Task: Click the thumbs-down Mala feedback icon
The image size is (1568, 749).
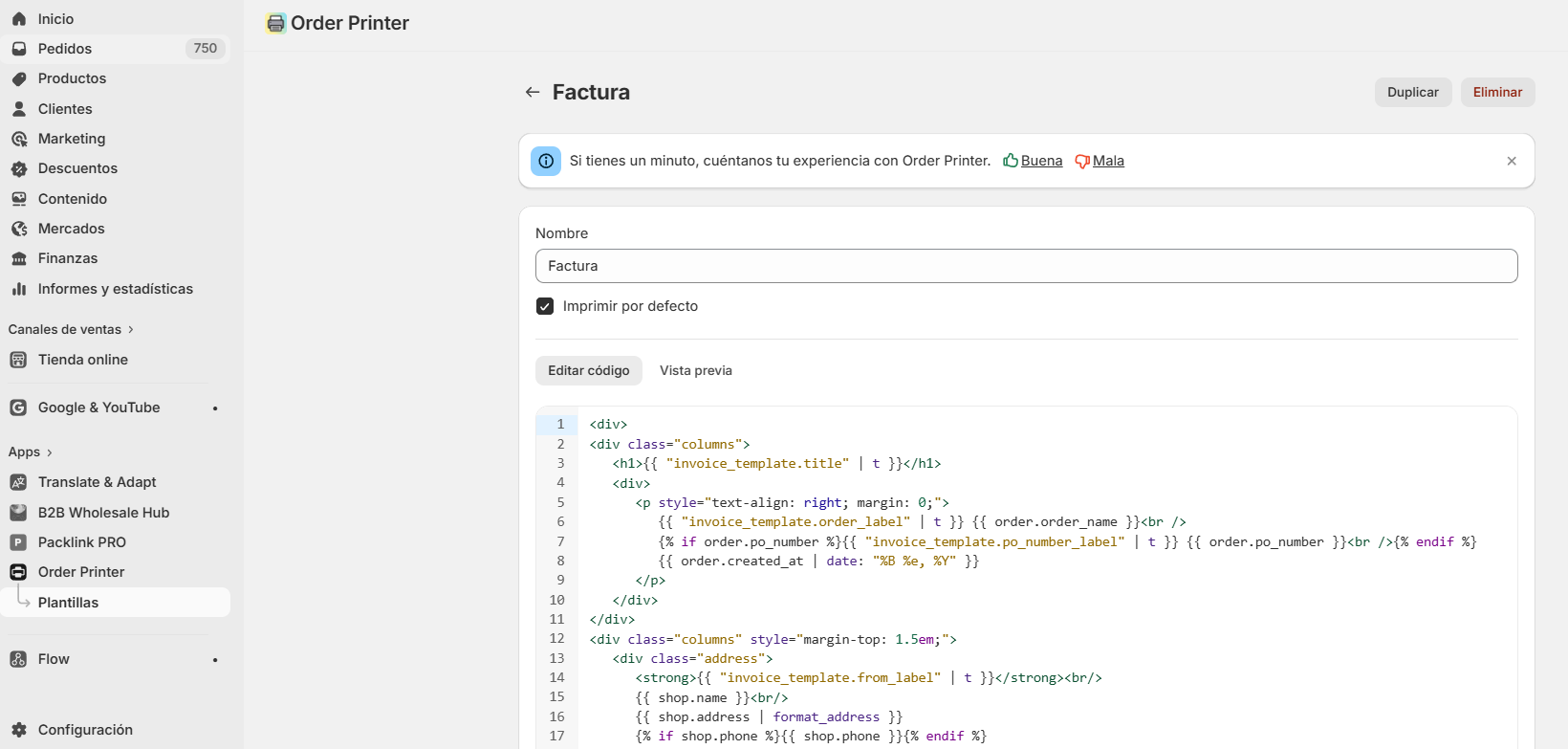Action: coord(1082,161)
